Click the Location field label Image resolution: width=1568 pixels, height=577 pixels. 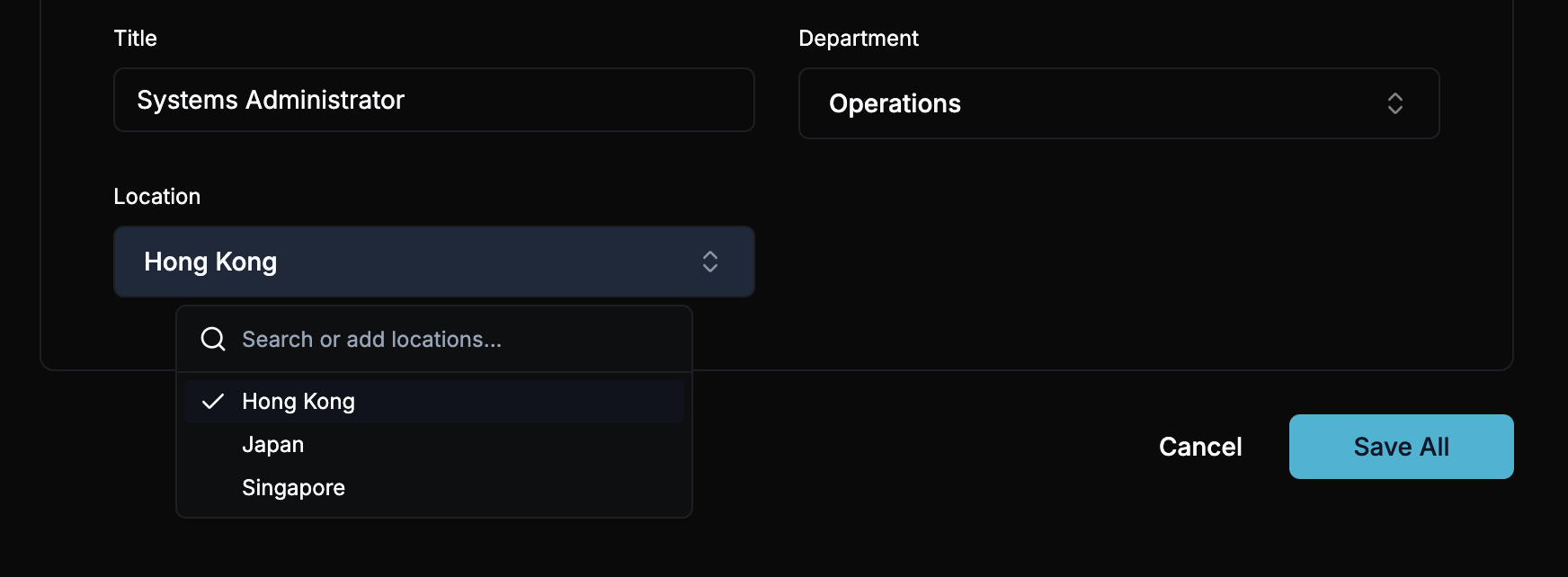click(156, 197)
